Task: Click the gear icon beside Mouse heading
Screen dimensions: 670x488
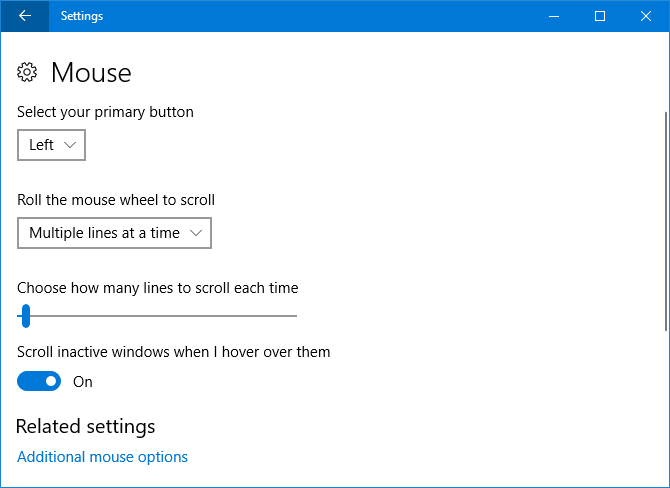Action: click(28, 72)
